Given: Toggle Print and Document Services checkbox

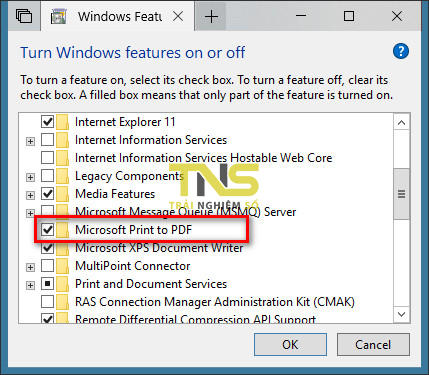Looking at the screenshot, I should [47, 284].
